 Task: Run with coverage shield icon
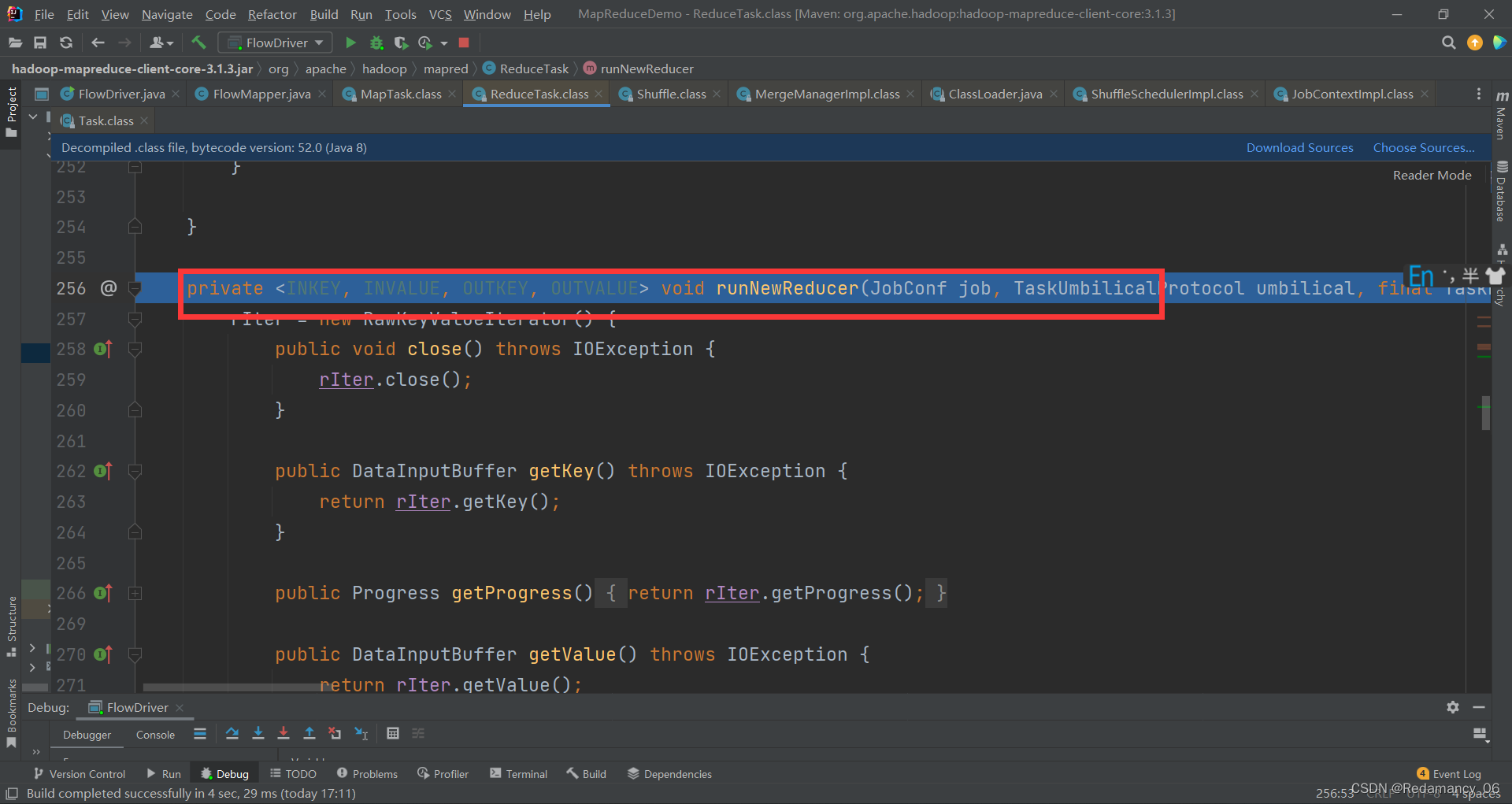[401, 43]
